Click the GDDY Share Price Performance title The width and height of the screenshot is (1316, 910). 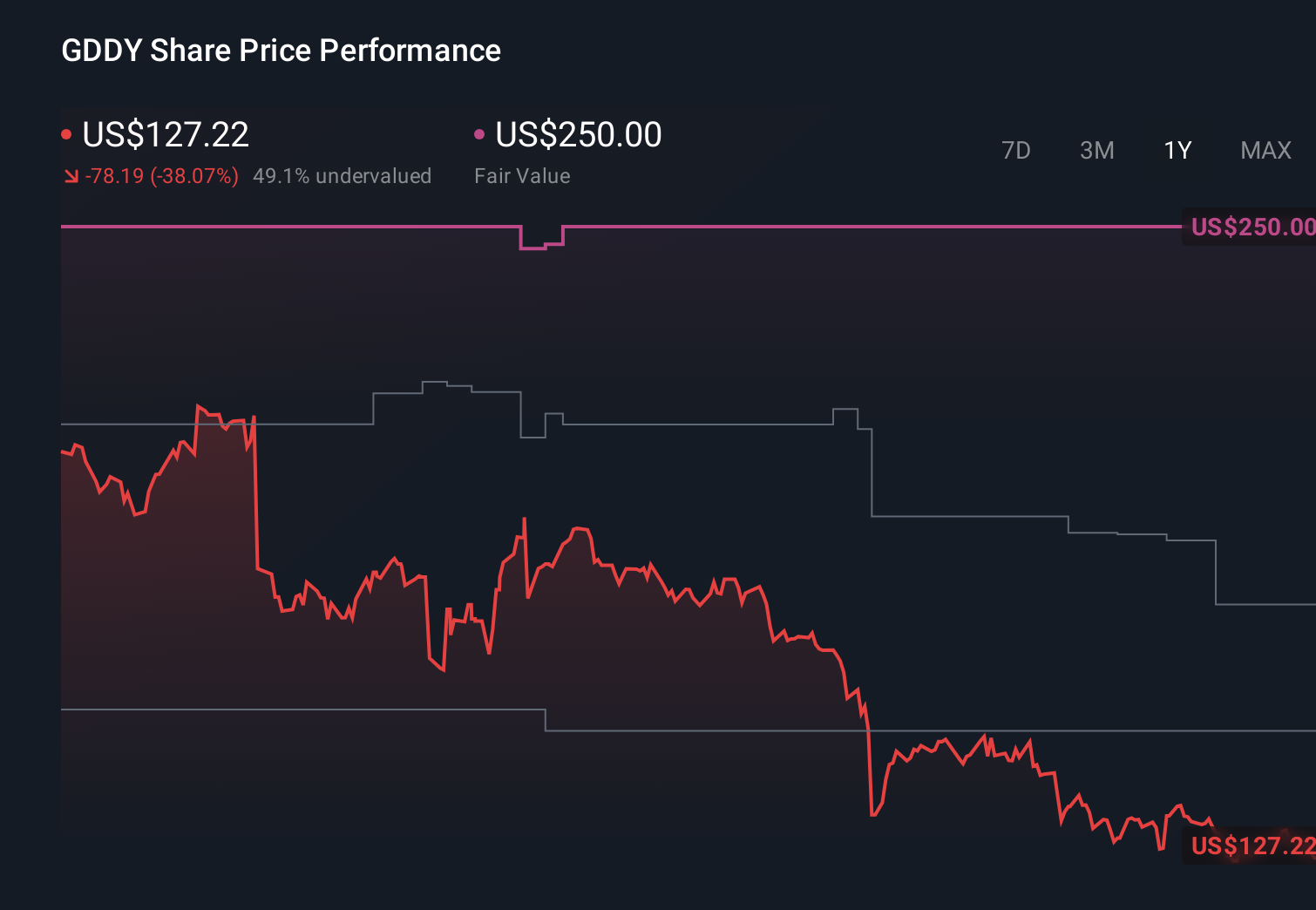pos(281,51)
